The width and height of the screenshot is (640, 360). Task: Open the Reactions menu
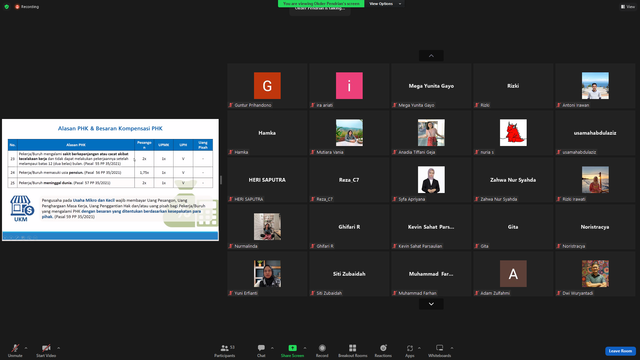(x=383, y=350)
